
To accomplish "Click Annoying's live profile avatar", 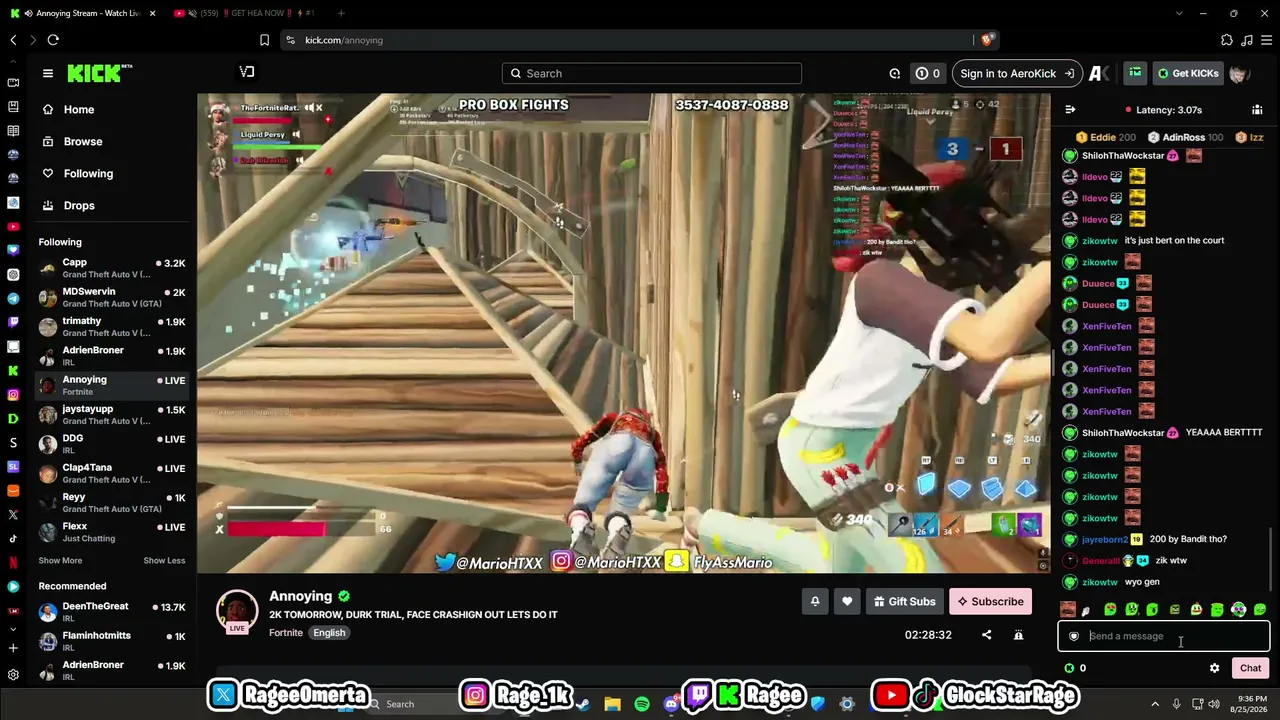I will [237, 611].
